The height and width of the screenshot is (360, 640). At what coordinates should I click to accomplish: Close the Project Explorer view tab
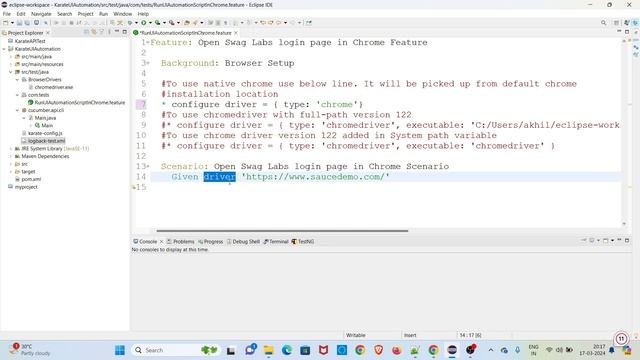[x=48, y=33]
